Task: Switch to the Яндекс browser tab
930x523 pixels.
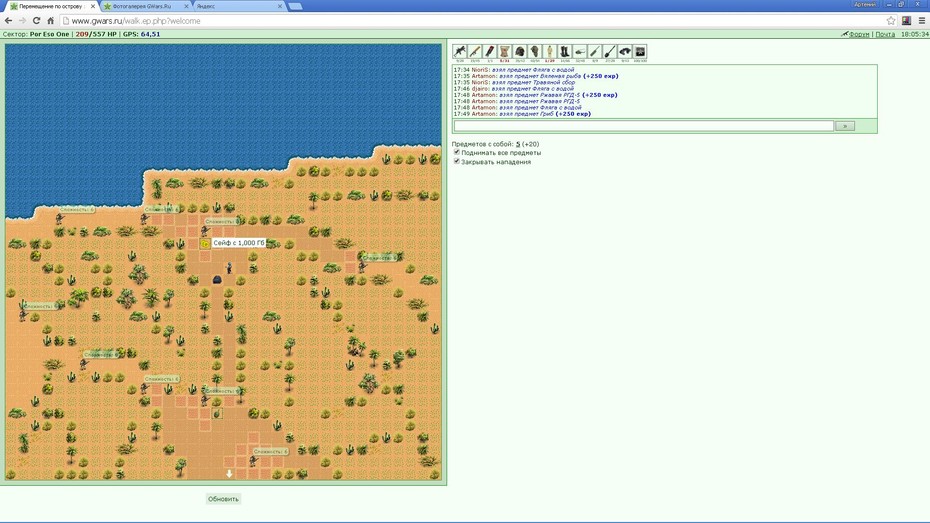Action: tap(239, 6)
